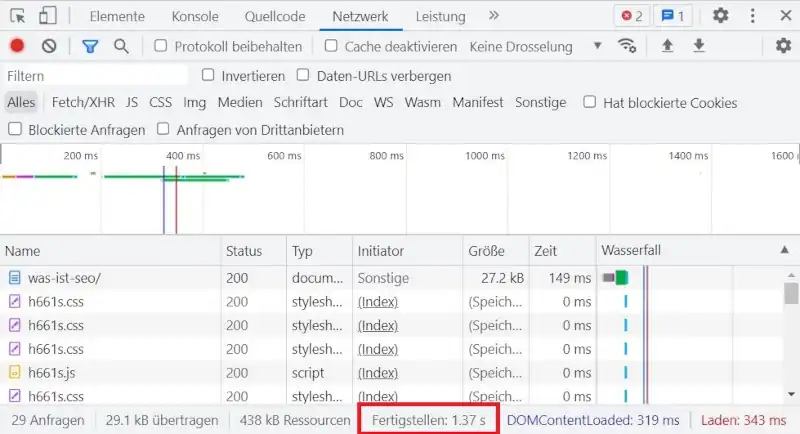Viewport: 800px width, 434px height.
Task: Switch to the Konsole tab
Action: point(195,16)
